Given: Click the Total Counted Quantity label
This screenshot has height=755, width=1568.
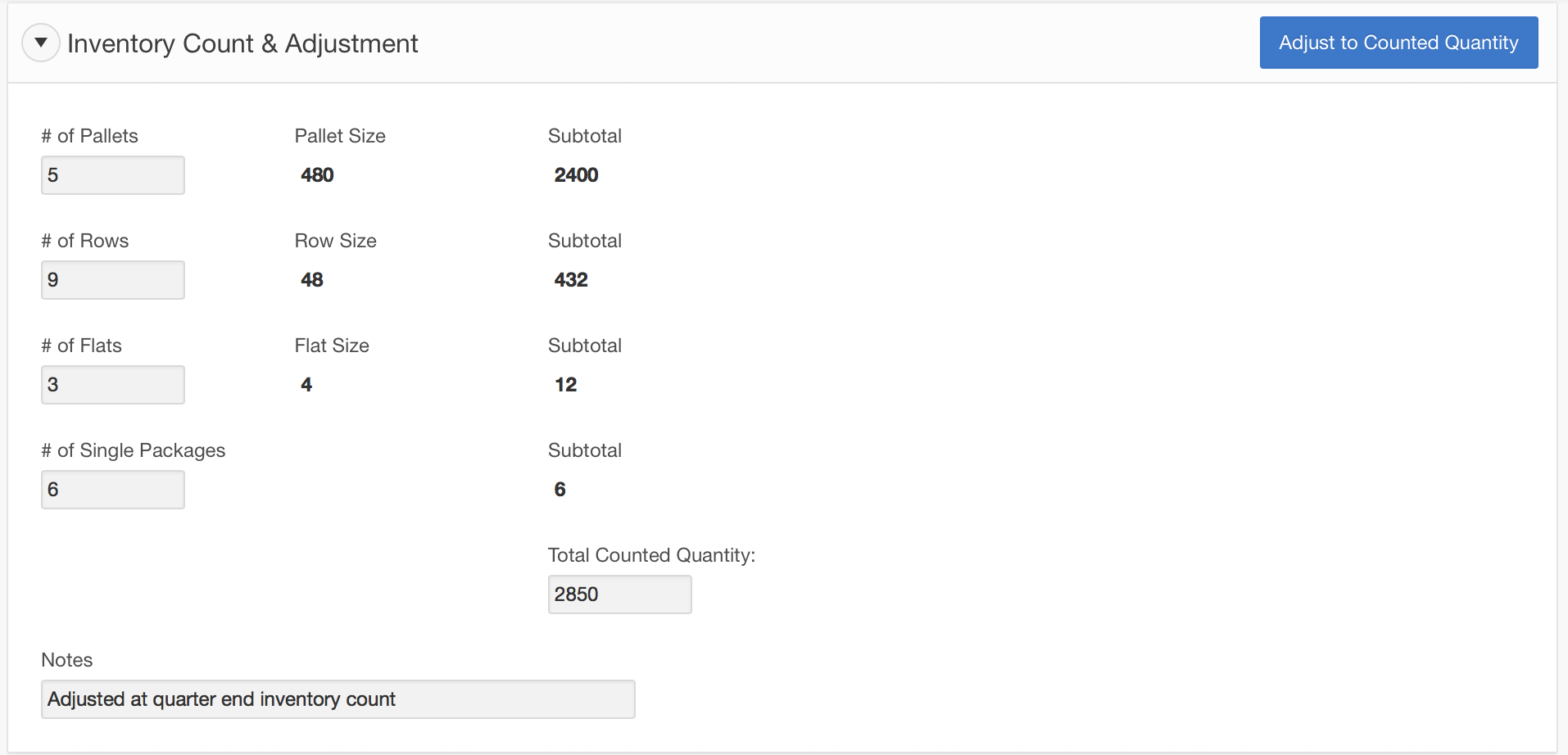Looking at the screenshot, I should point(651,555).
